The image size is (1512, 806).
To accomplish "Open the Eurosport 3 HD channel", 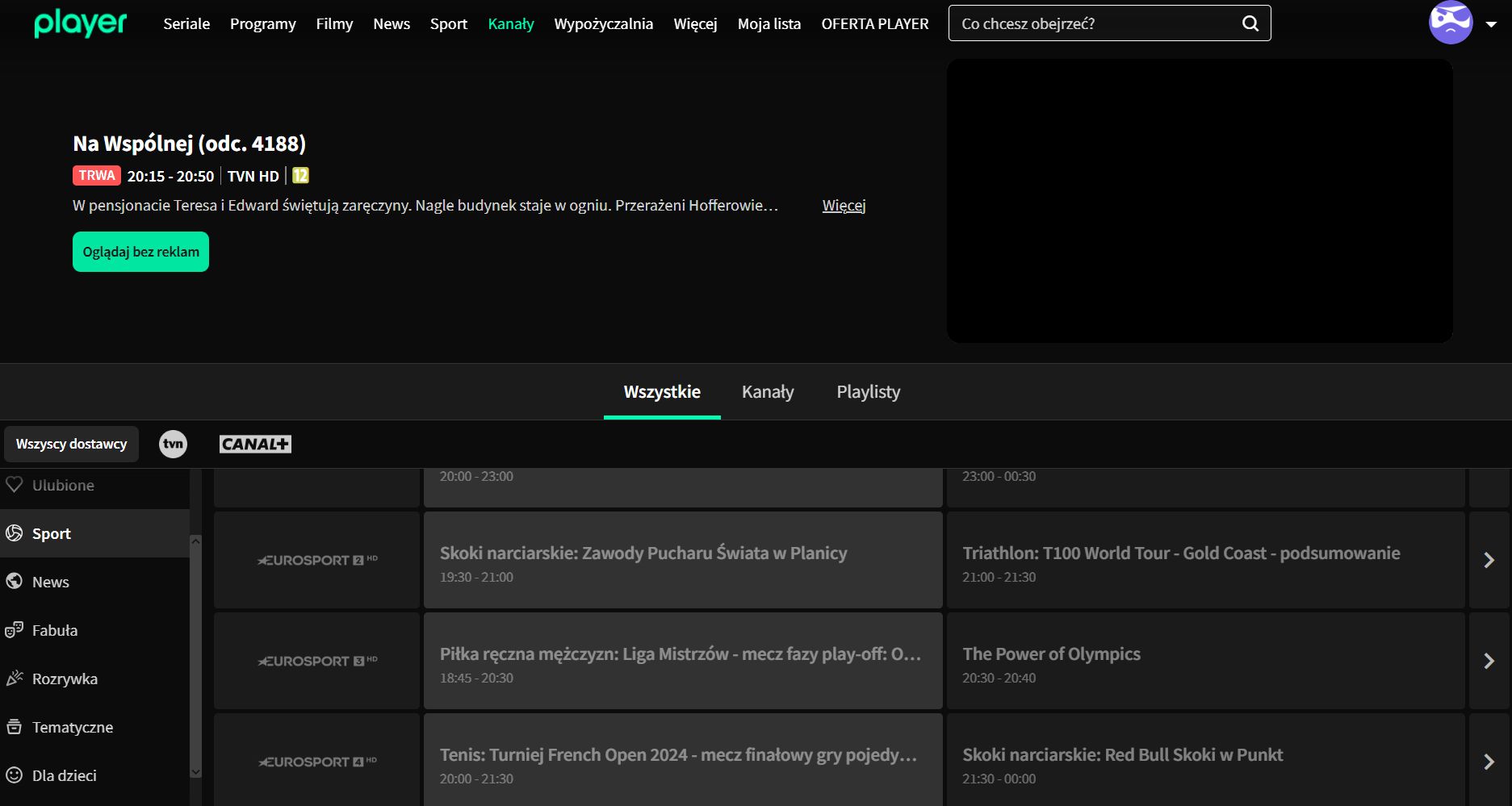I will click(x=316, y=661).
